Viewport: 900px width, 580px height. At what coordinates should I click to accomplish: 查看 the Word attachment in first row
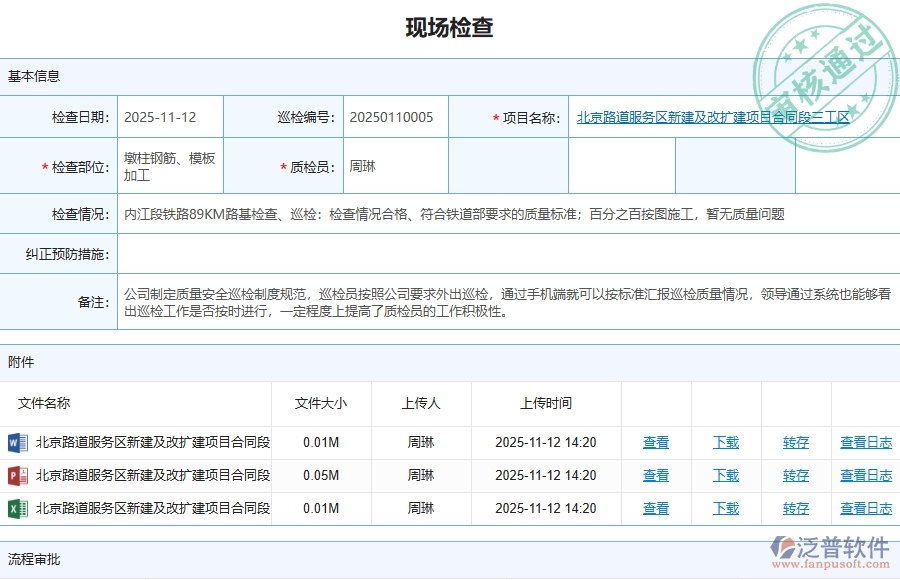point(656,443)
